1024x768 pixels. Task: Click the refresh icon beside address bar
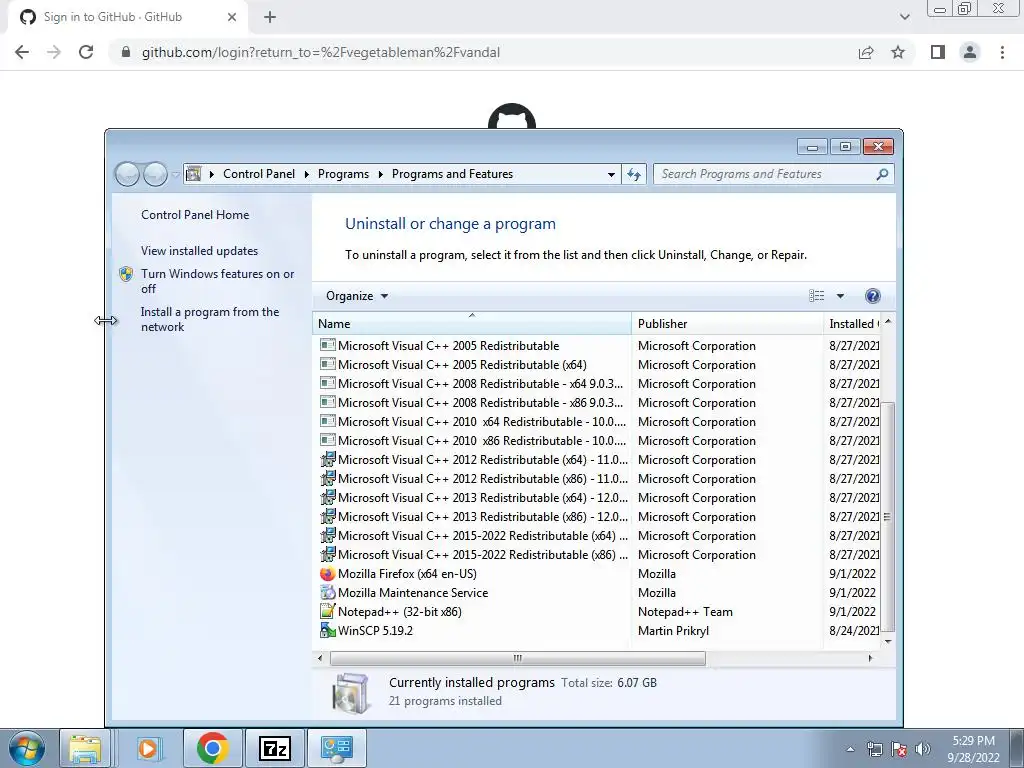pyautogui.click(x=633, y=174)
